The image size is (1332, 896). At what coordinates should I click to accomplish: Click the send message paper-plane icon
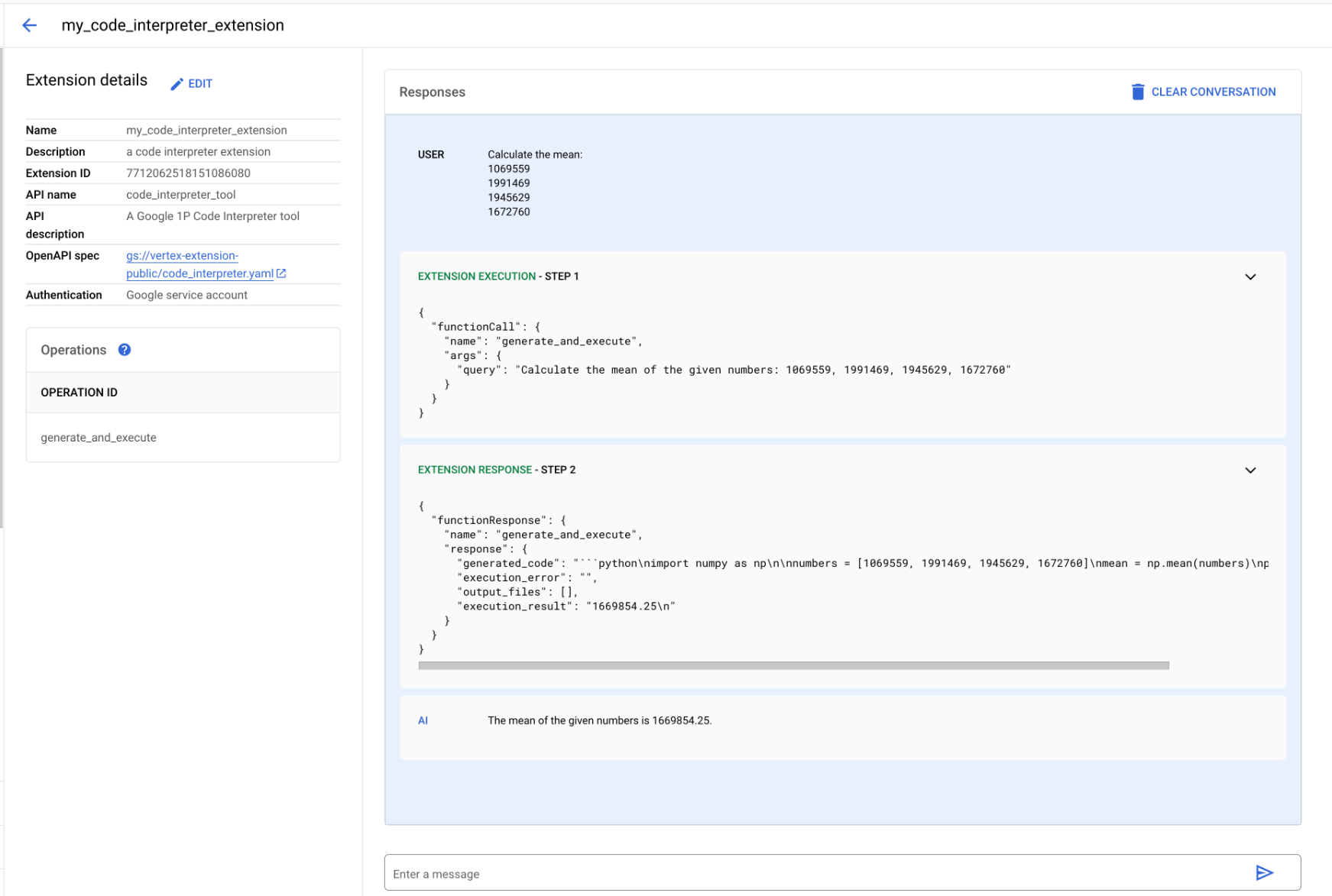(1266, 872)
